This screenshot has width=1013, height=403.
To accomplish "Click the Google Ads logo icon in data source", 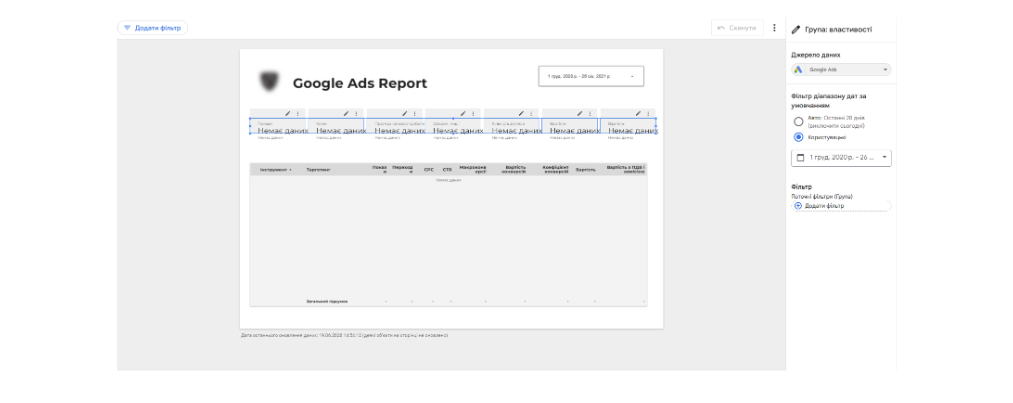I will (799, 70).
